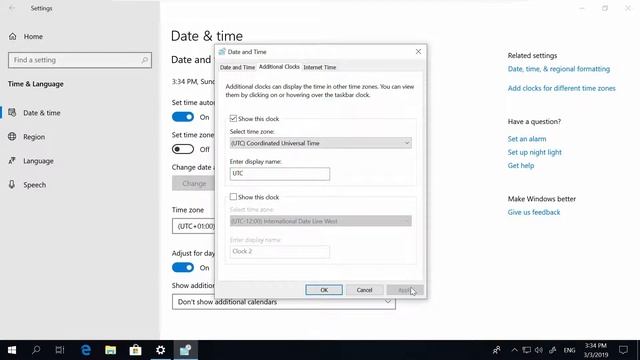Click the Set up night light link
Screen dimensions: 640x360
(x=534, y=152)
